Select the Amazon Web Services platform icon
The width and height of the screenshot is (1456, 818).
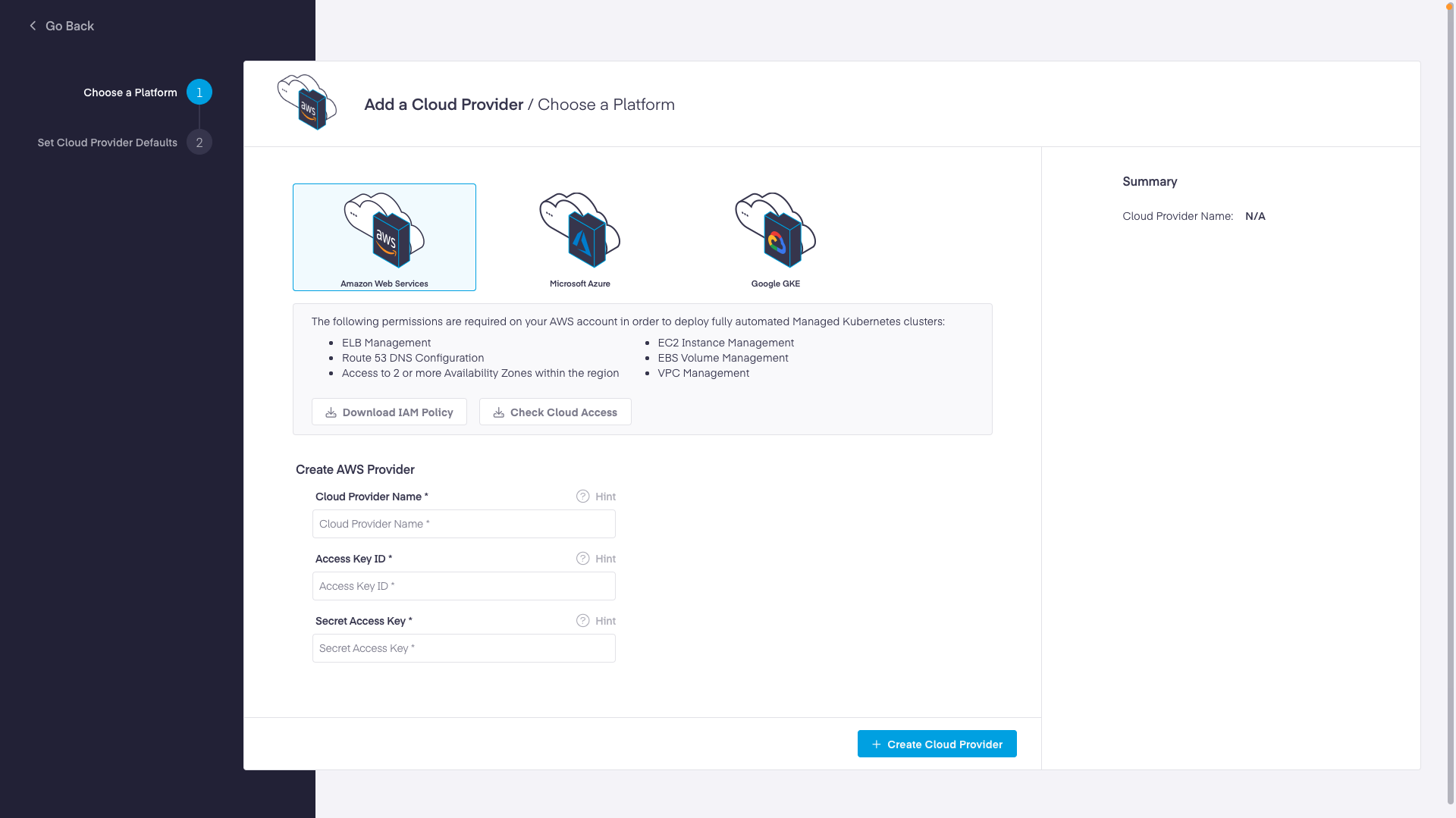point(384,231)
